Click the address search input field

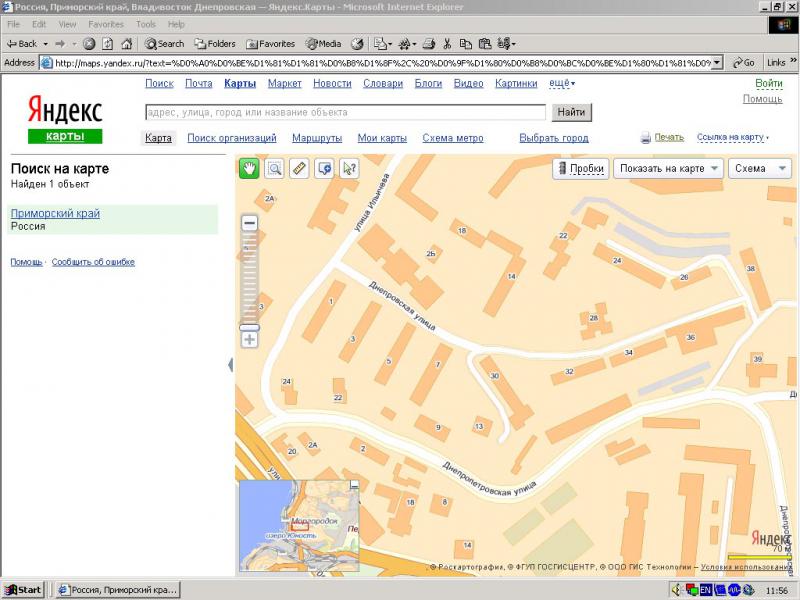(x=345, y=112)
